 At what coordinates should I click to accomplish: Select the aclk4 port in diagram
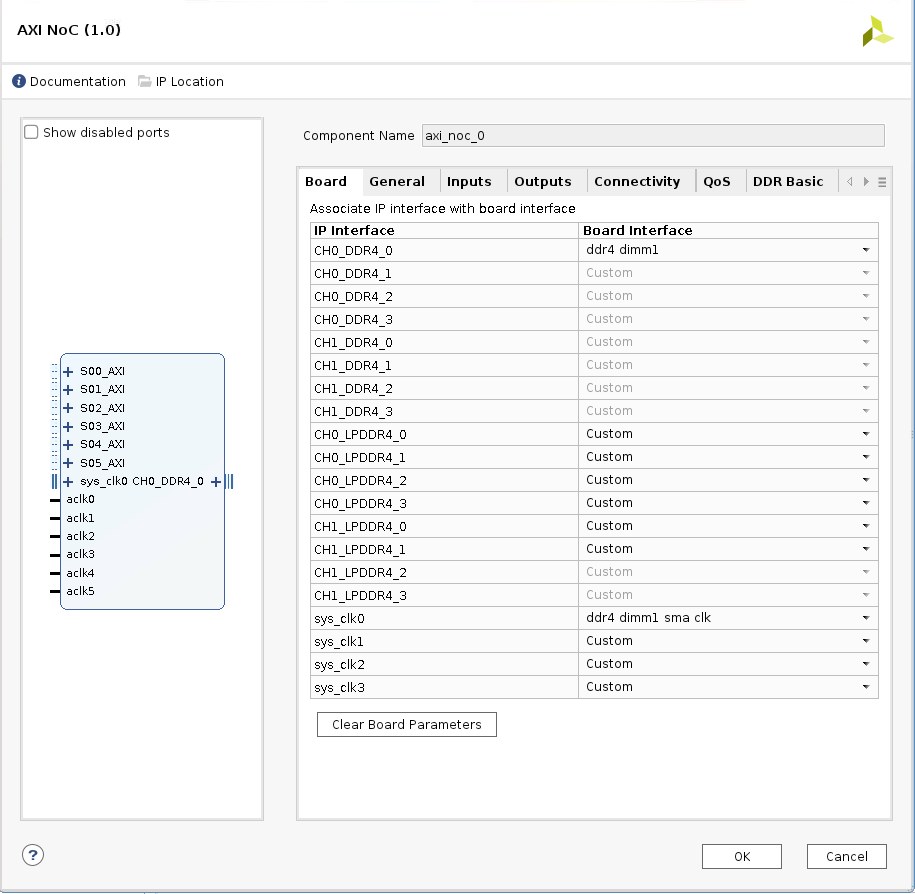81,572
